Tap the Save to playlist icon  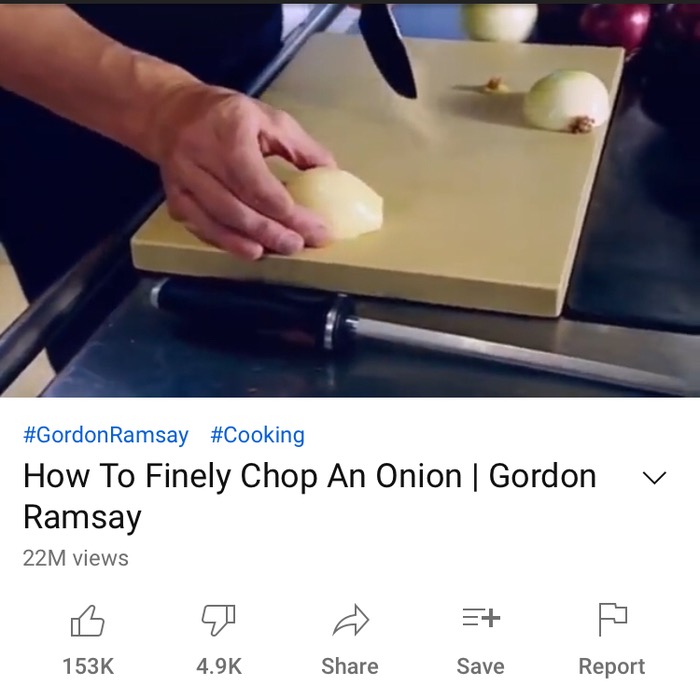point(481,618)
